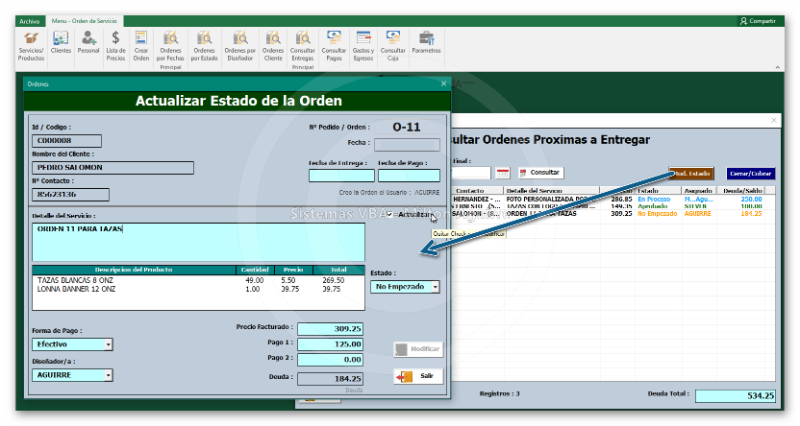This screenshot has width=800, height=426.
Task: Select the row with state En Proceso
Action: [x=612, y=199]
